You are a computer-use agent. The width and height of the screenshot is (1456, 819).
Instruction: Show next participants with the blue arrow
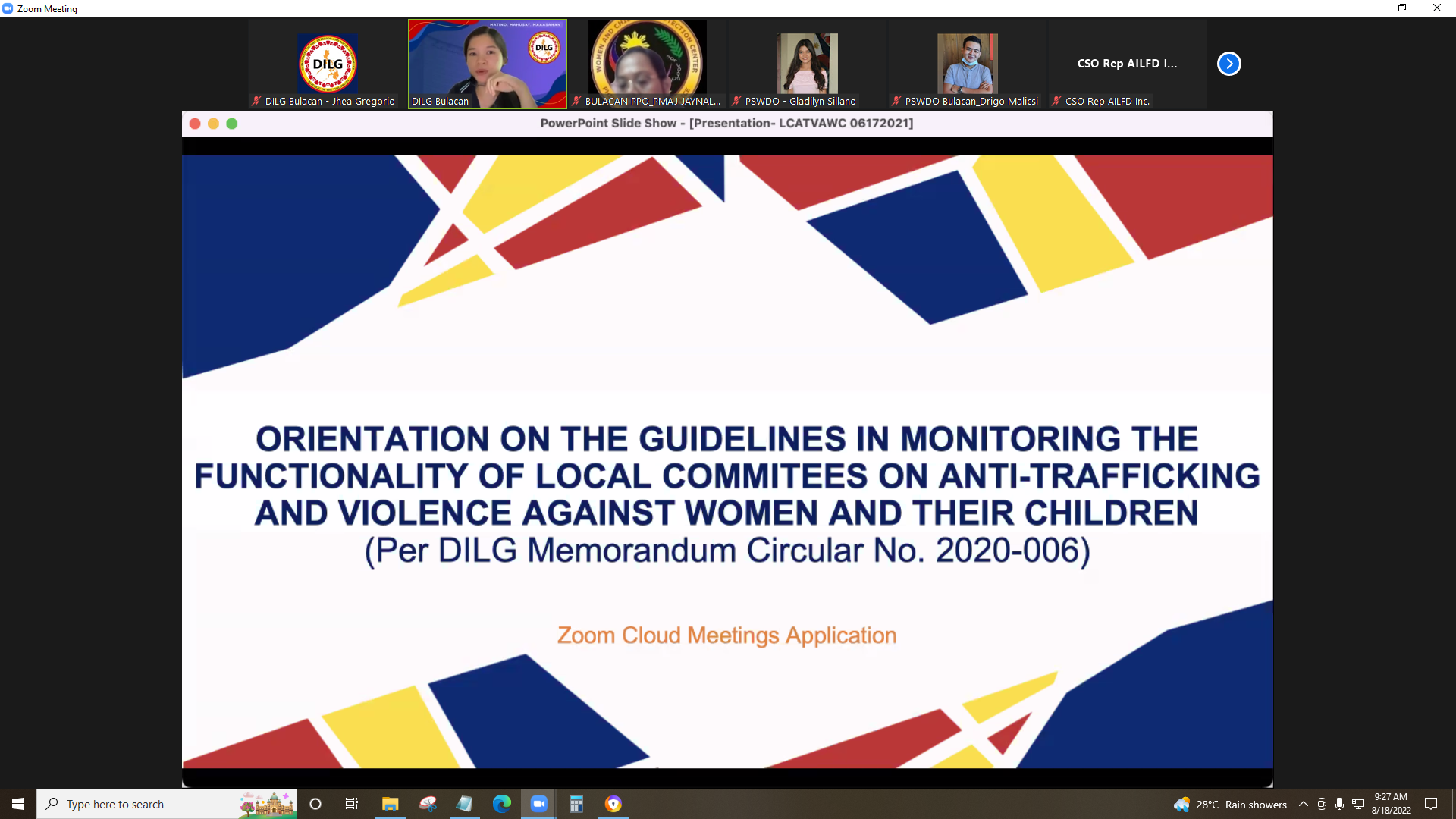click(1228, 64)
